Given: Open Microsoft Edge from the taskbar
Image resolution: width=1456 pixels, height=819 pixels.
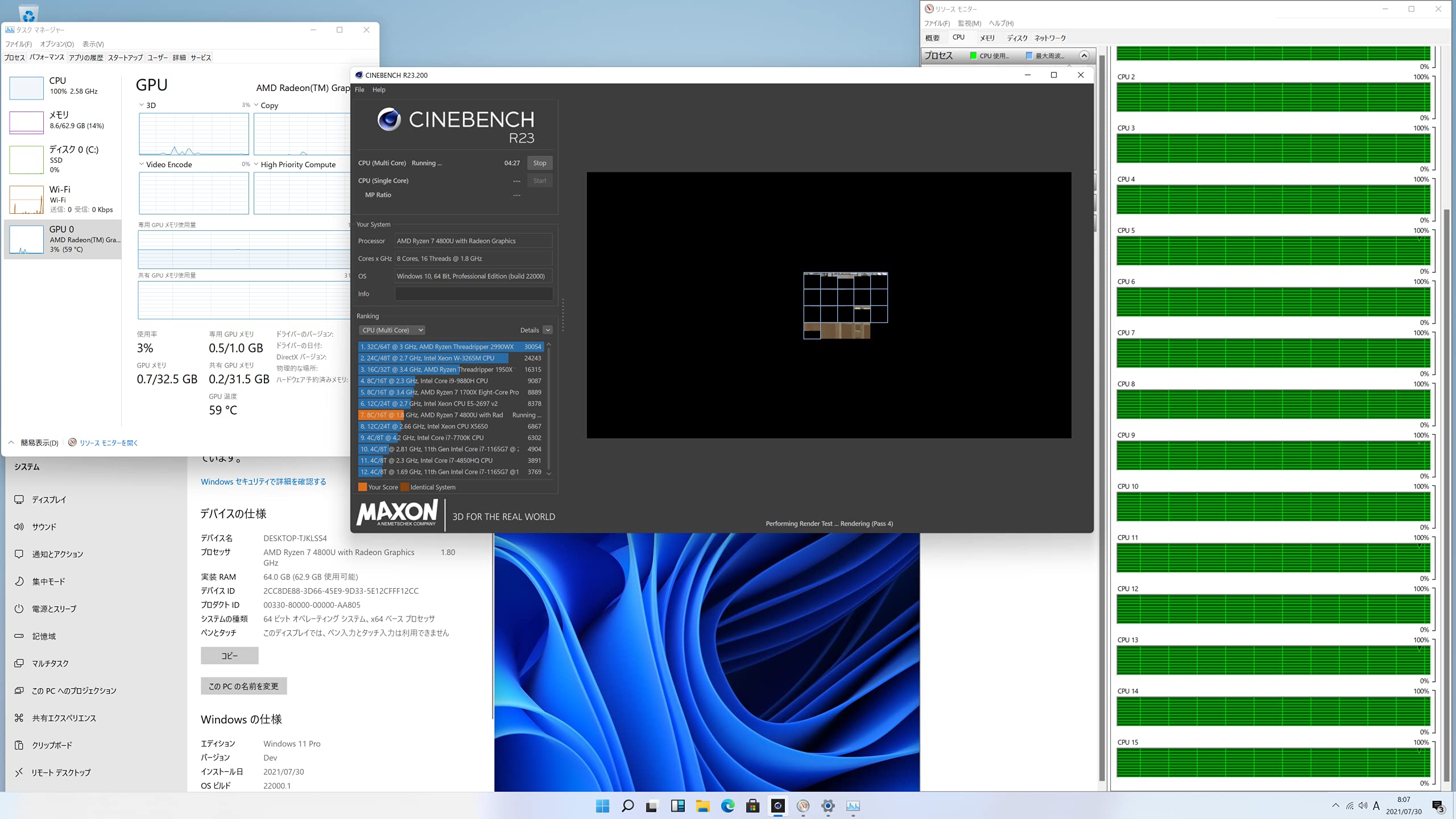Looking at the screenshot, I should (727, 806).
